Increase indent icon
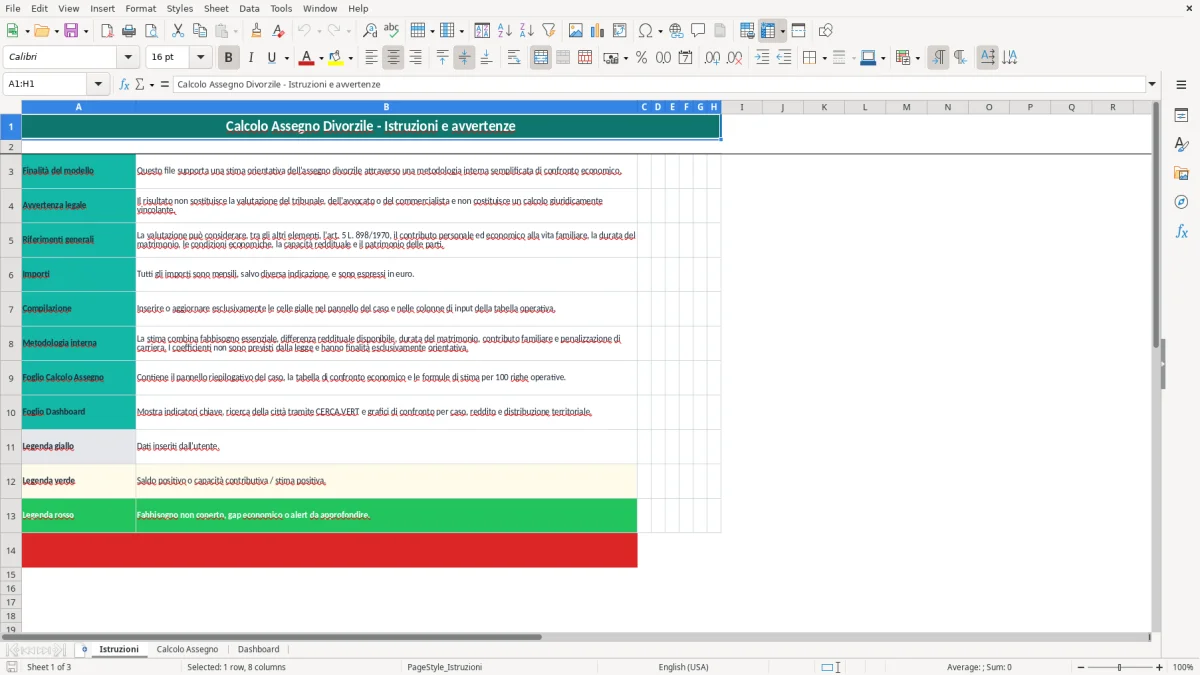The height and width of the screenshot is (675, 1200). pos(762,58)
